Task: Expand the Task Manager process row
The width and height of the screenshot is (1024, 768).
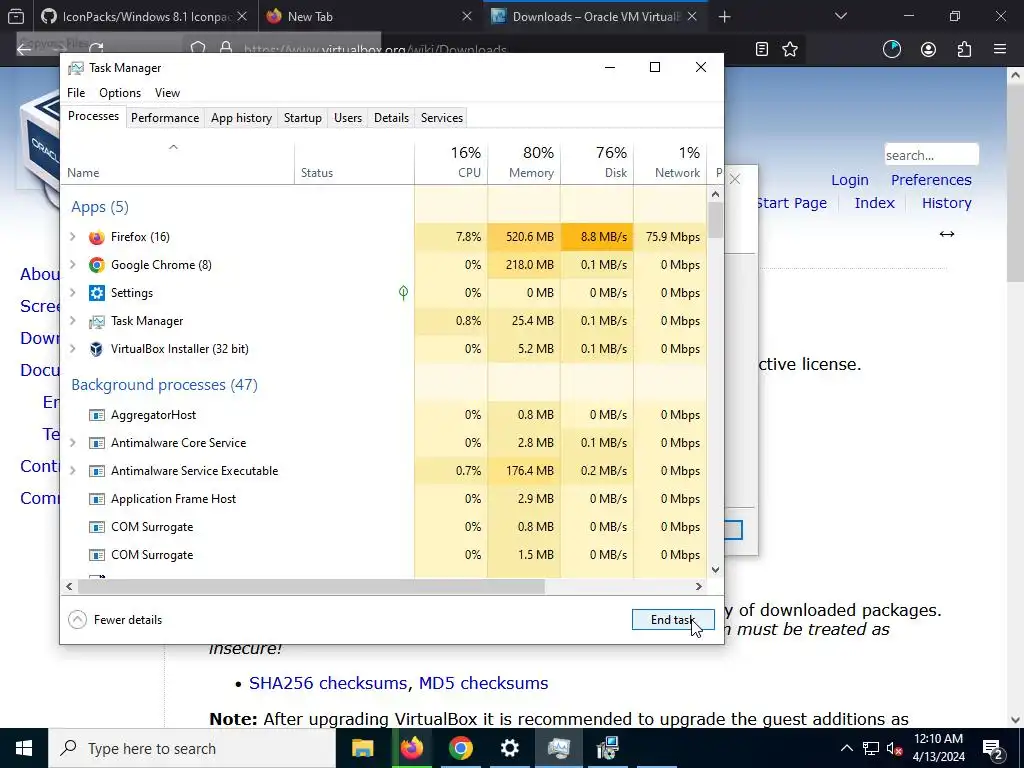Action: (x=73, y=321)
